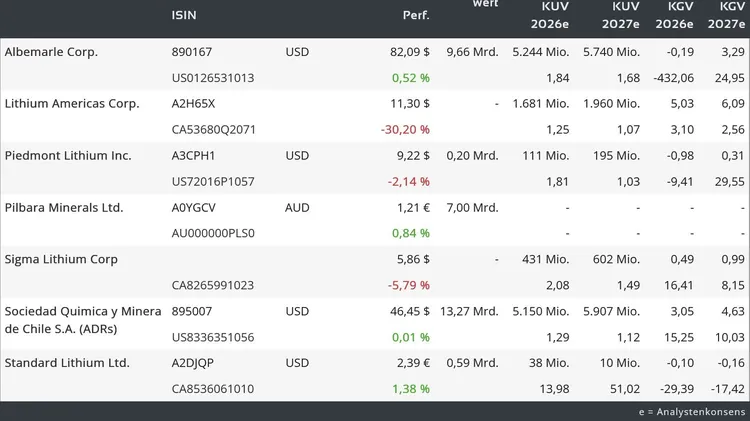
Task: Click Standard Lithium performance 1,38 %
Action: 411,389
